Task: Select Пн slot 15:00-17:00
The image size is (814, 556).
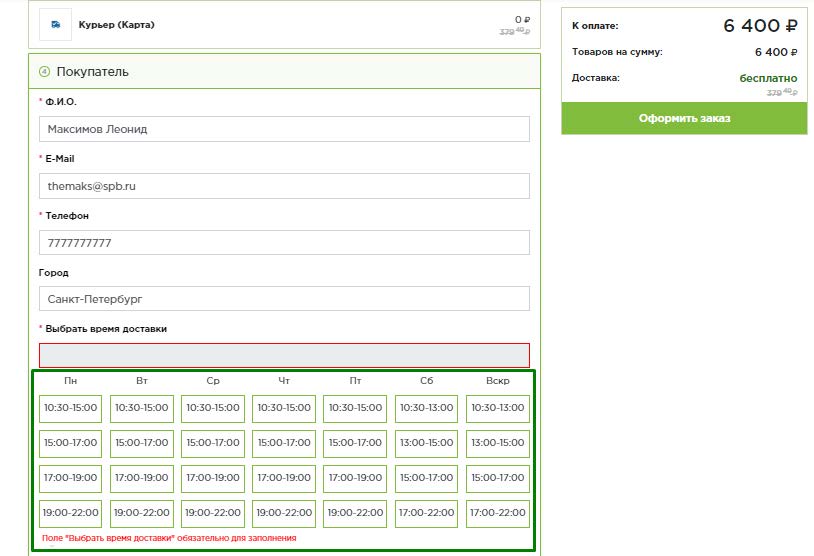Action: point(71,443)
